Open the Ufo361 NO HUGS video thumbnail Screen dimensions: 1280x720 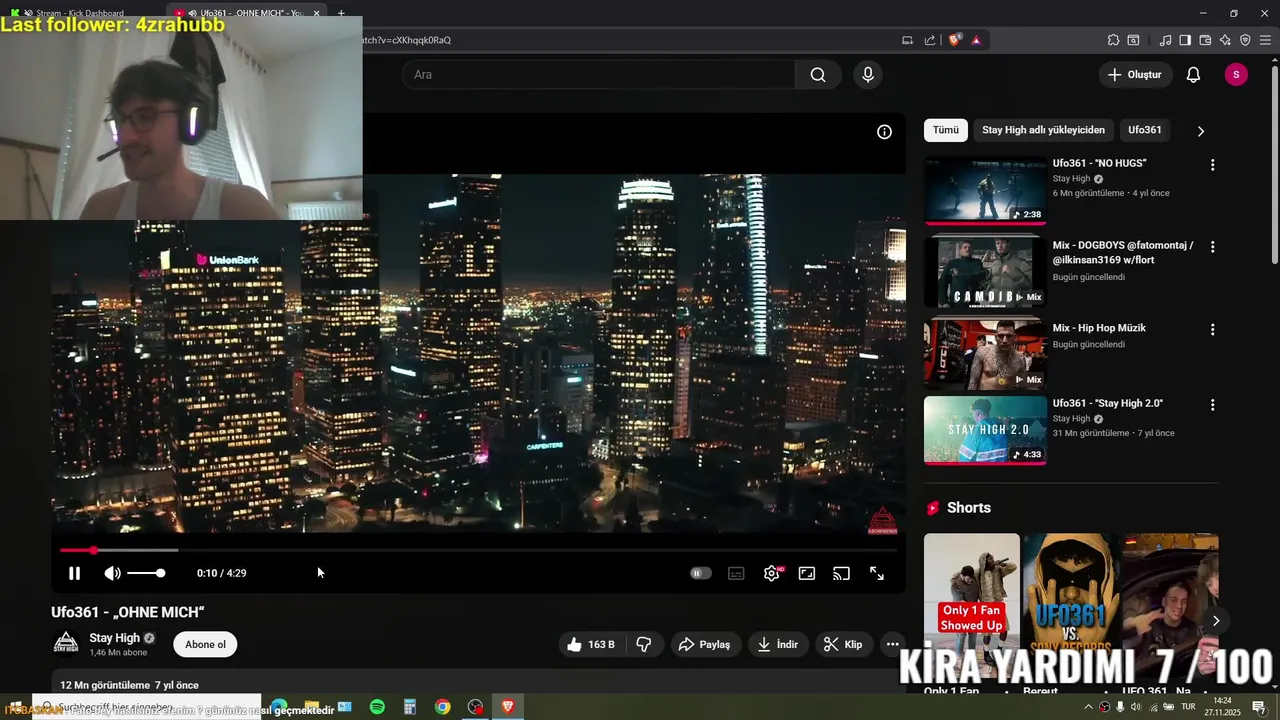(x=985, y=190)
